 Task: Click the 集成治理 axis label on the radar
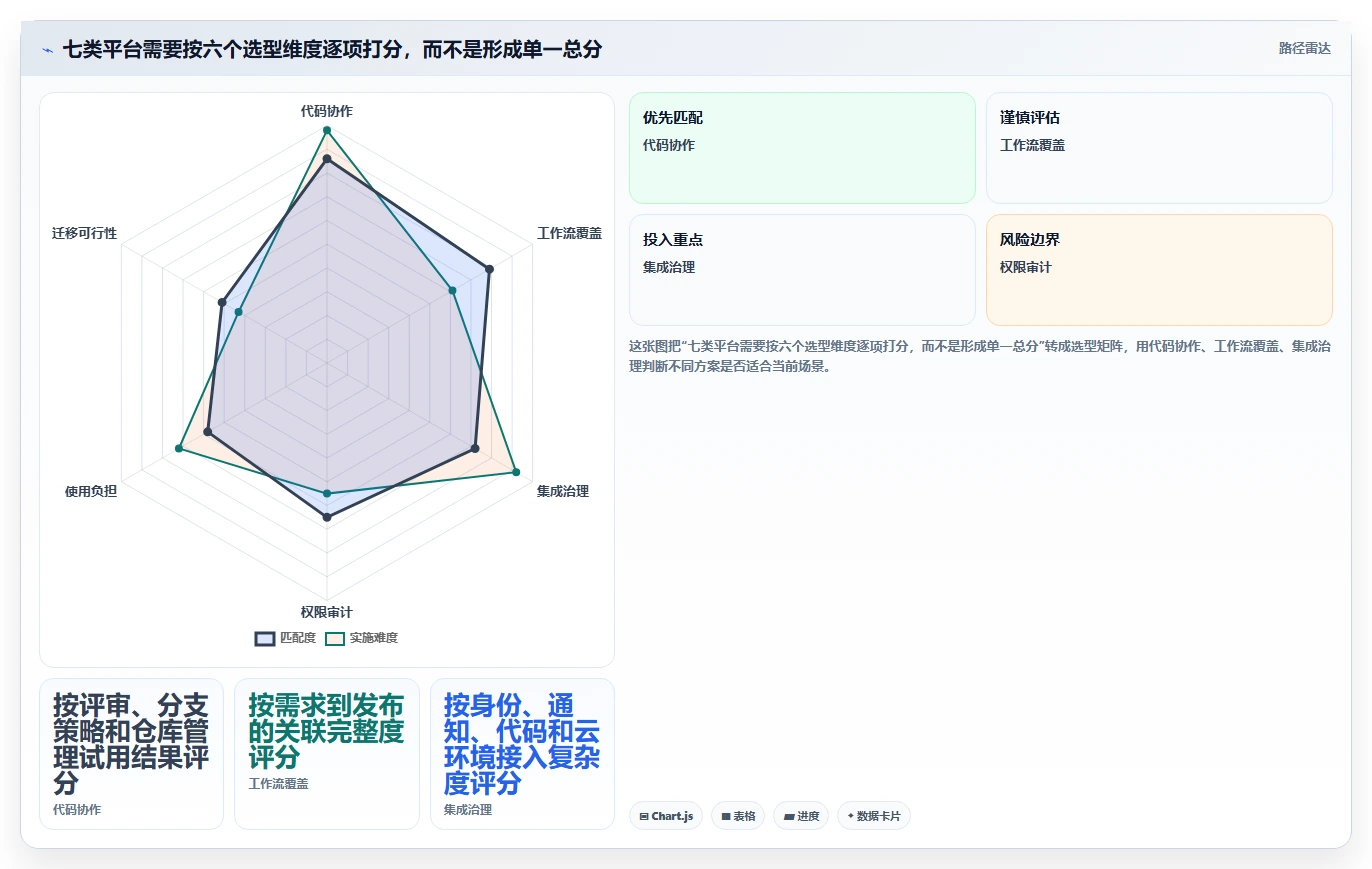click(x=562, y=491)
